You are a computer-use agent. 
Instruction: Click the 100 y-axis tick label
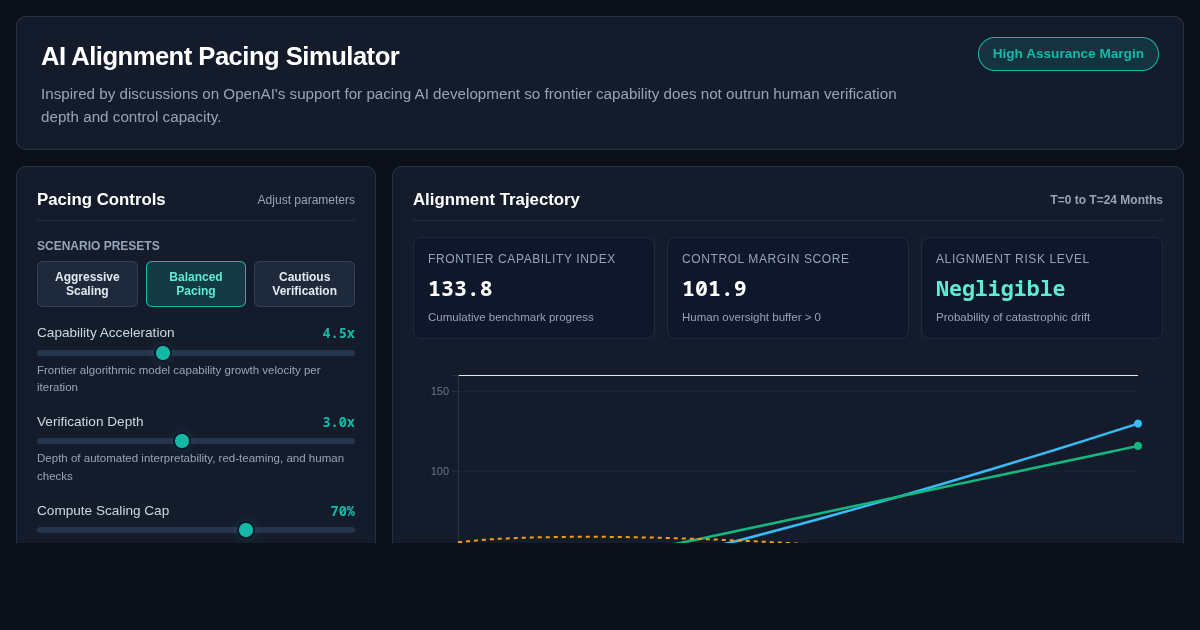pyautogui.click(x=440, y=471)
